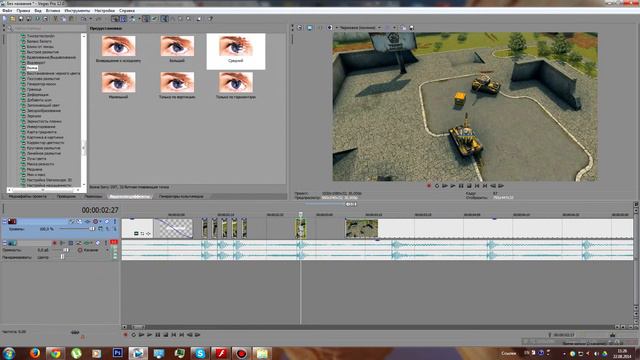Open track motion on video track

(79, 221)
